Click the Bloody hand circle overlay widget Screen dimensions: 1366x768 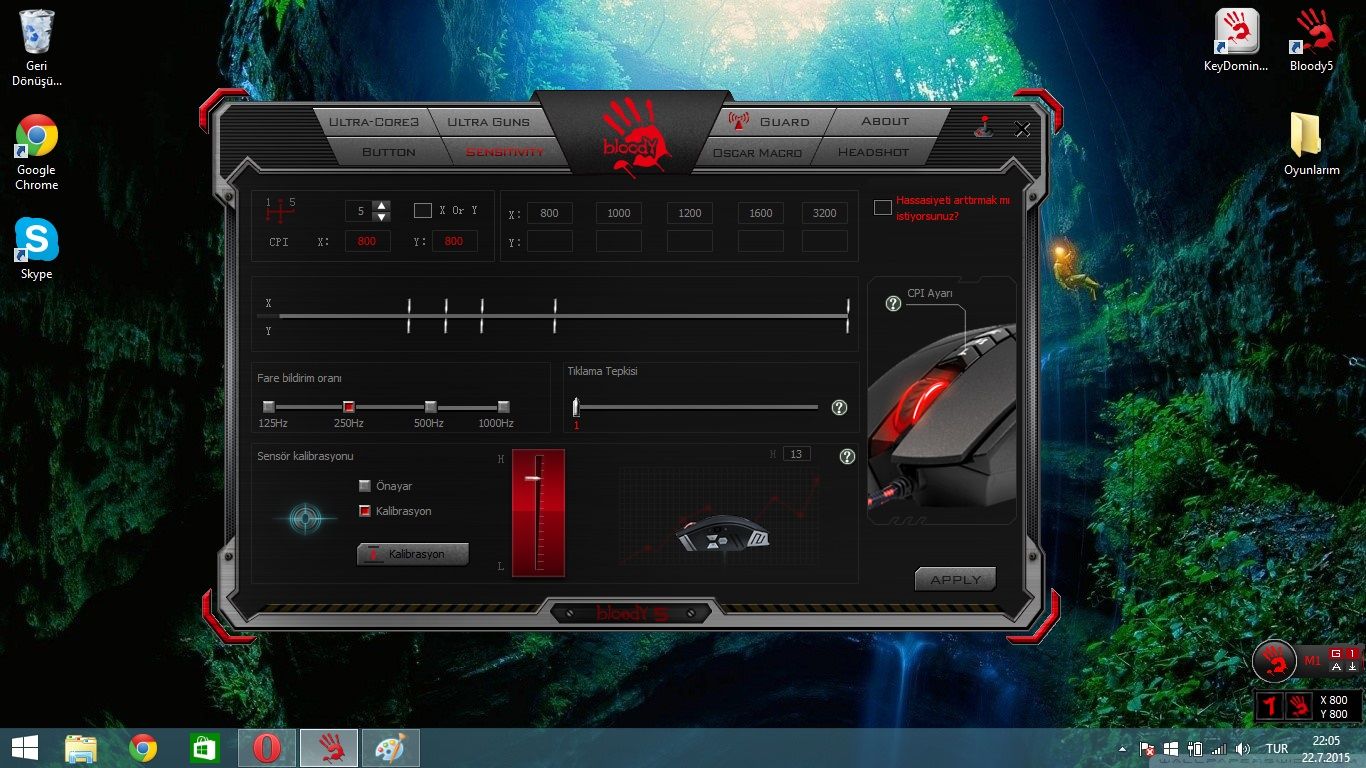pyautogui.click(x=1275, y=661)
